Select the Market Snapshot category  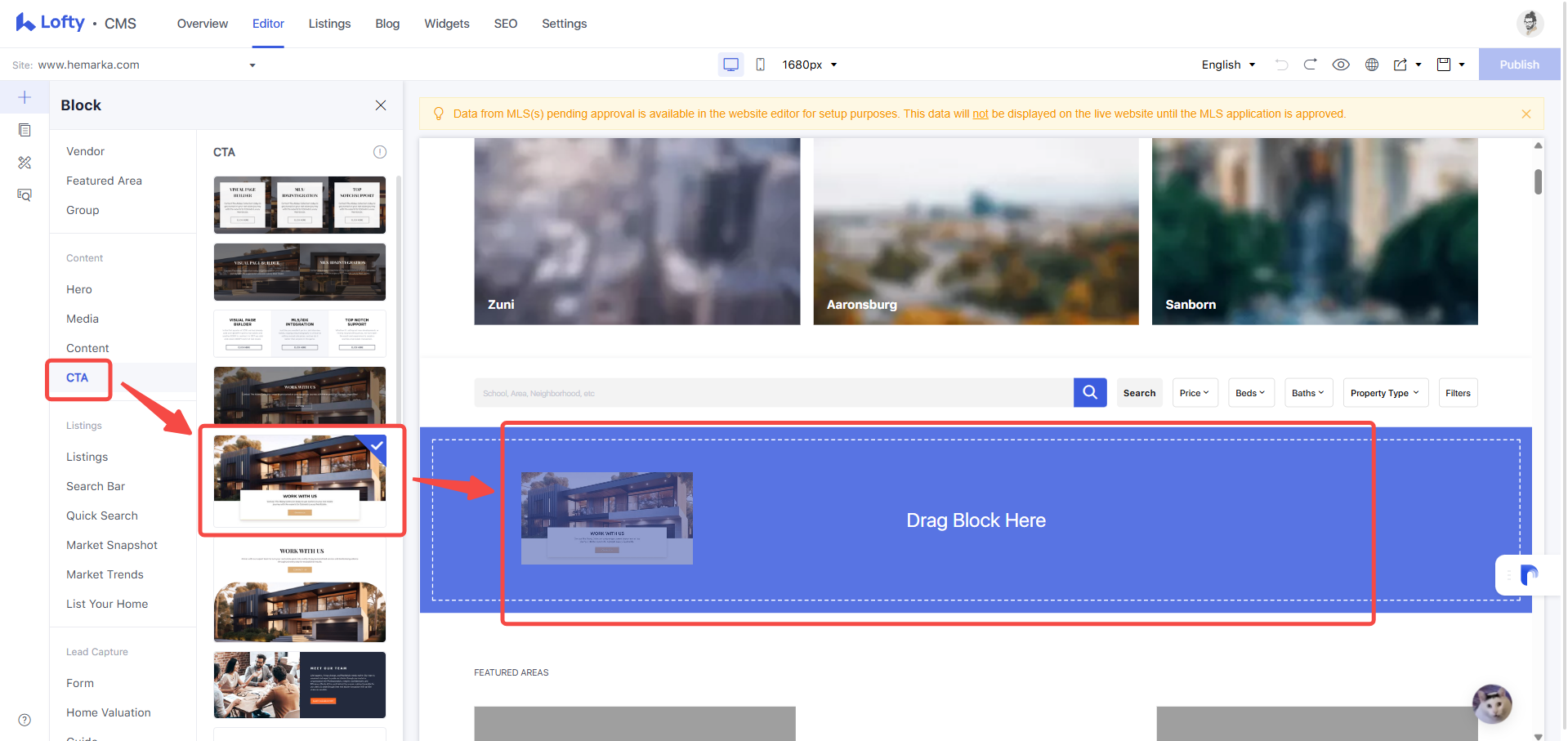(x=112, y=545)
